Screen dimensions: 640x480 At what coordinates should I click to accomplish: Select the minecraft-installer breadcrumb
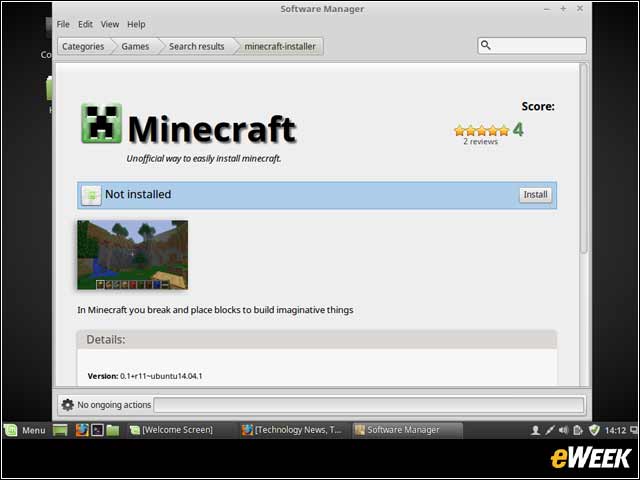coord(280,47)
